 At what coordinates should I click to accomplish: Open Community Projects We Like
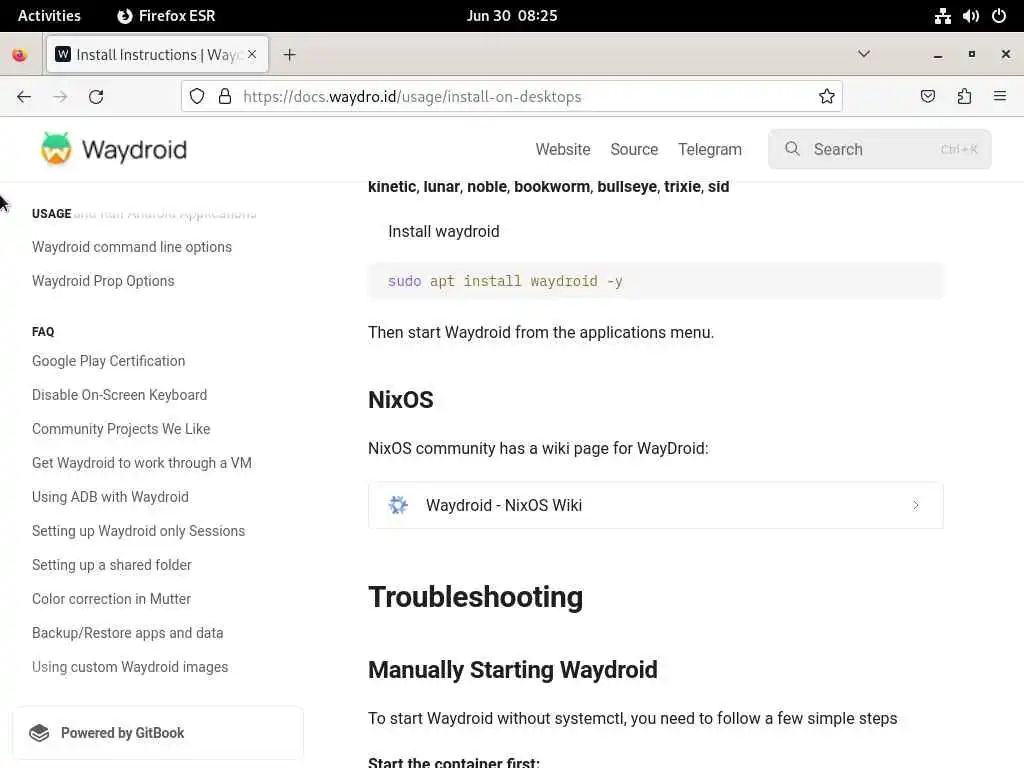(121, 429)
